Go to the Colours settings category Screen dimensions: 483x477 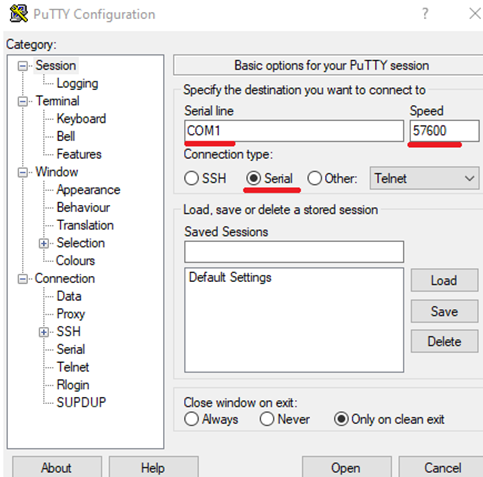pyautogui.click(x=76, y=261)
